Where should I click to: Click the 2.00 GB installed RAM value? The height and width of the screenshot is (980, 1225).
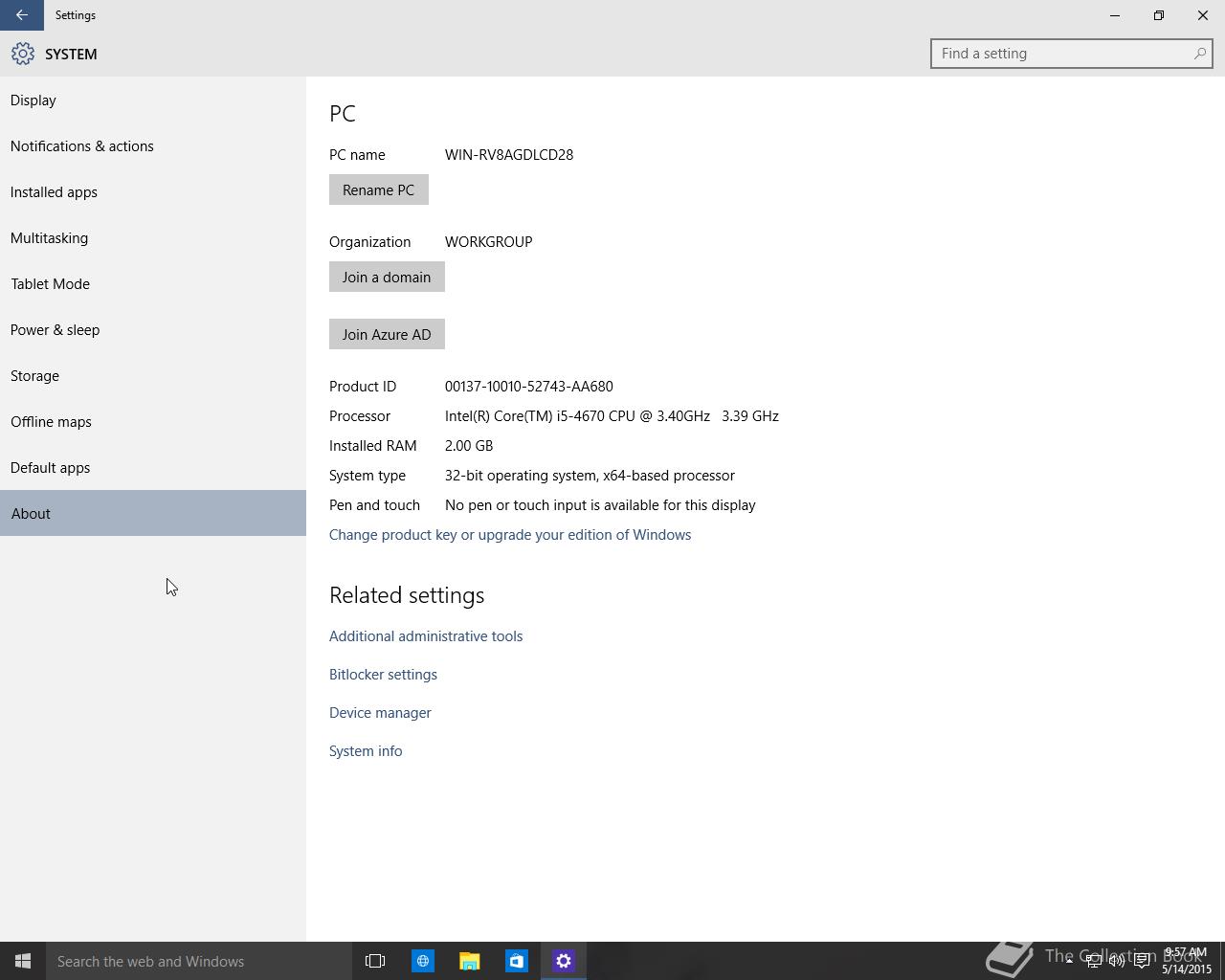pyautogui.click(x=469, y=445)
